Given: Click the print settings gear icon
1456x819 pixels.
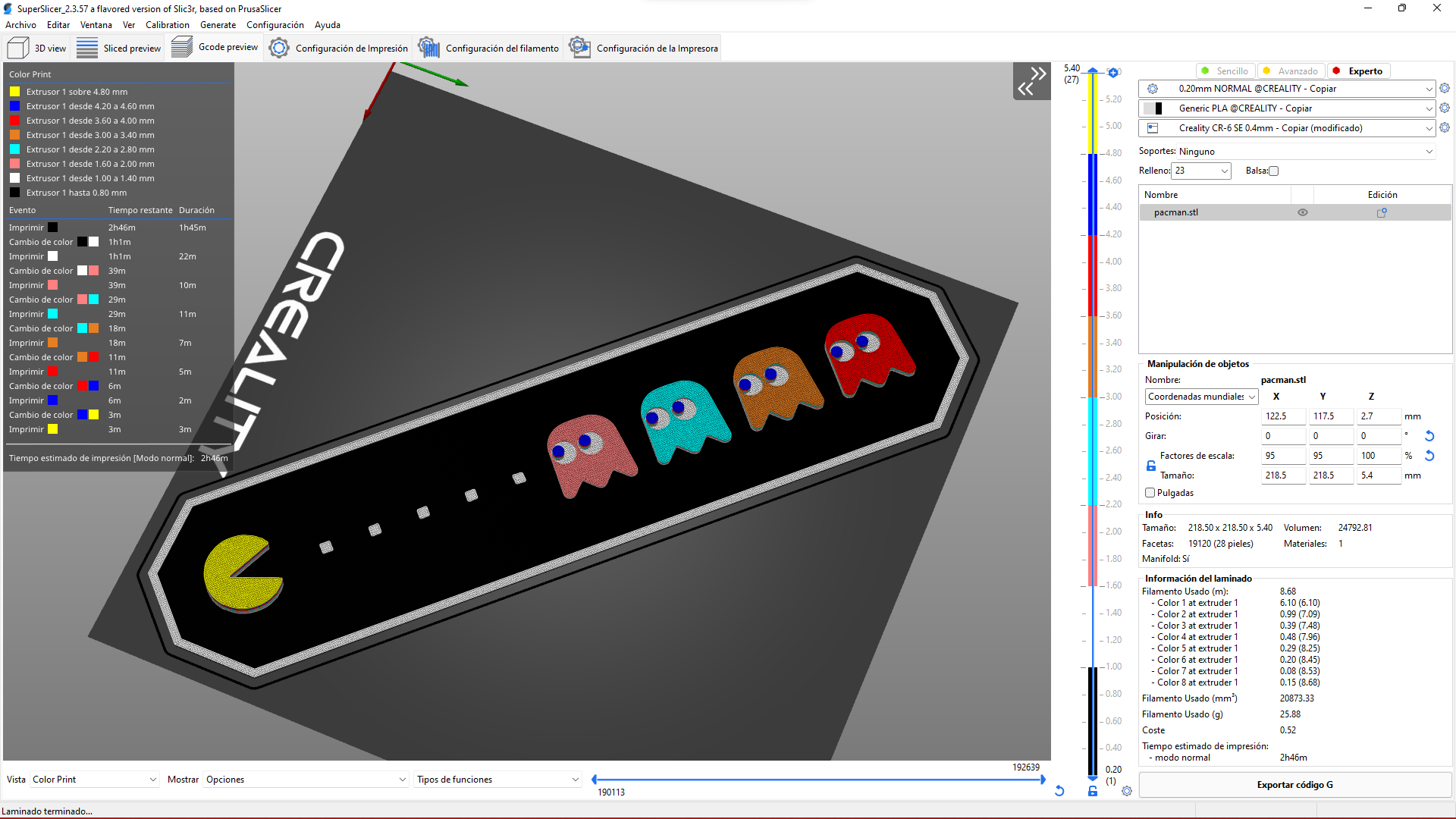Looking at the screenshot, I should pos(279,48).
